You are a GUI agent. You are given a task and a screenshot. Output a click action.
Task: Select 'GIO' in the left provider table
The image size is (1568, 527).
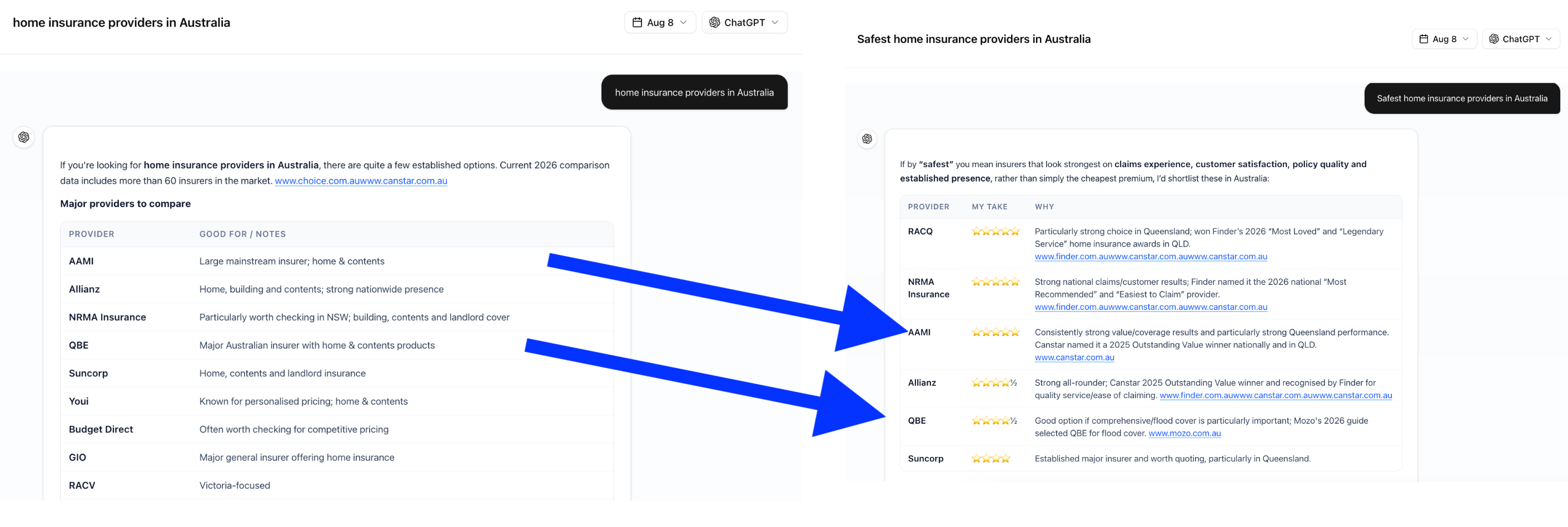point(77,457)
